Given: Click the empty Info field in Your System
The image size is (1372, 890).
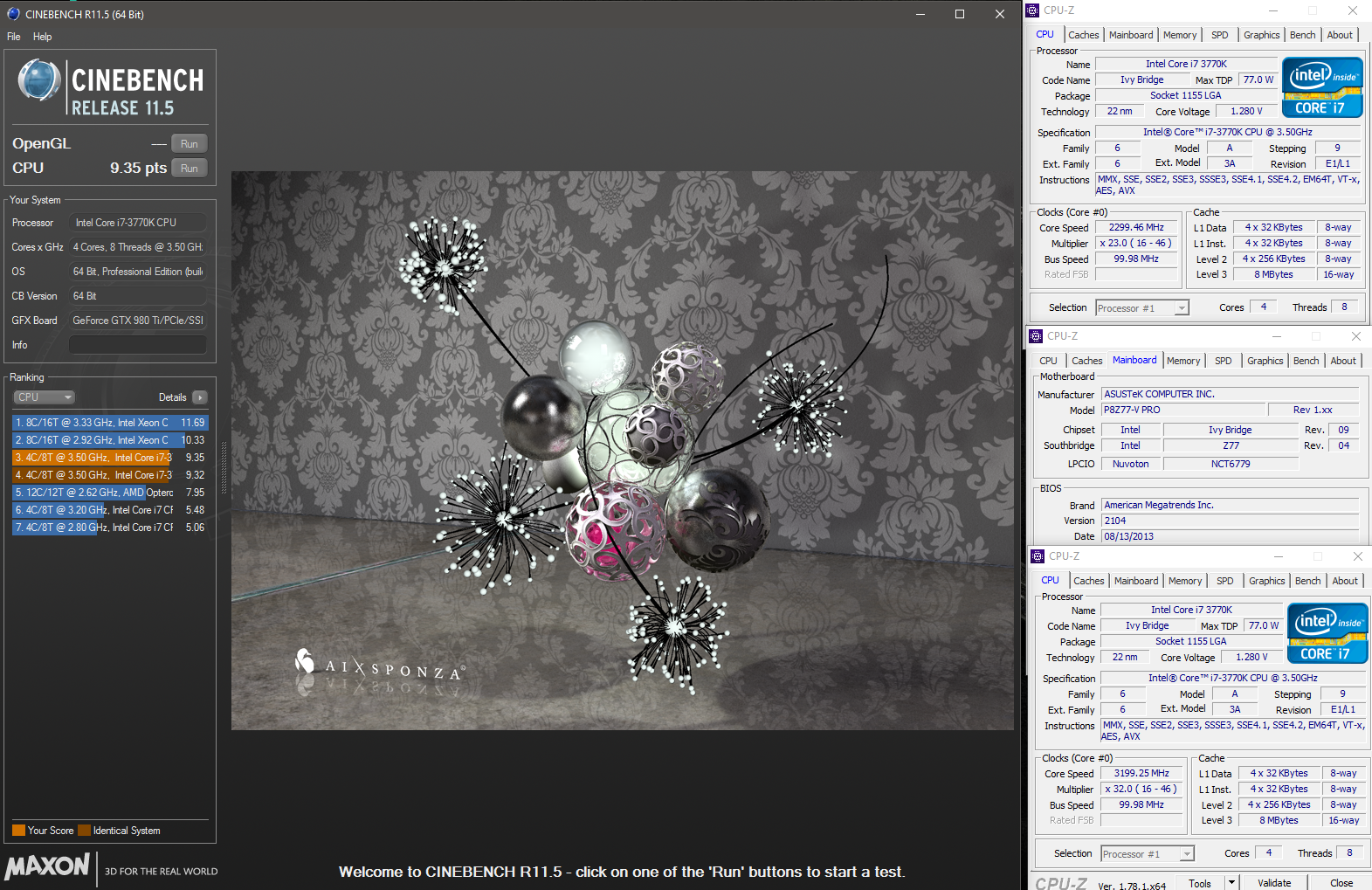Looking at the screenshot, I should tap(138, 345).
